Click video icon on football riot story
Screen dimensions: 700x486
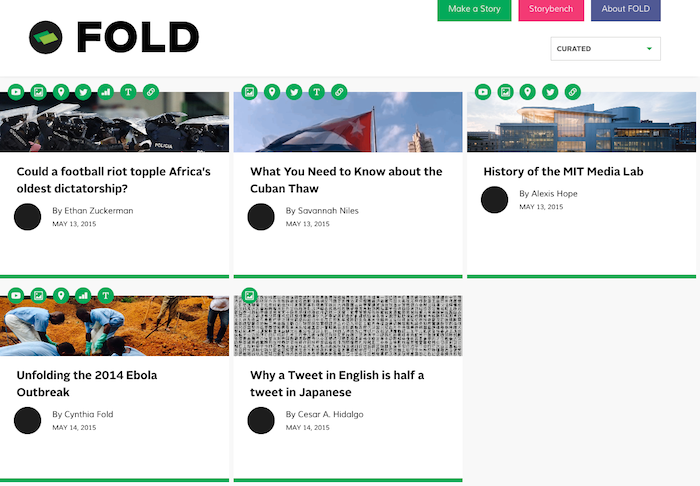(16, 92)
